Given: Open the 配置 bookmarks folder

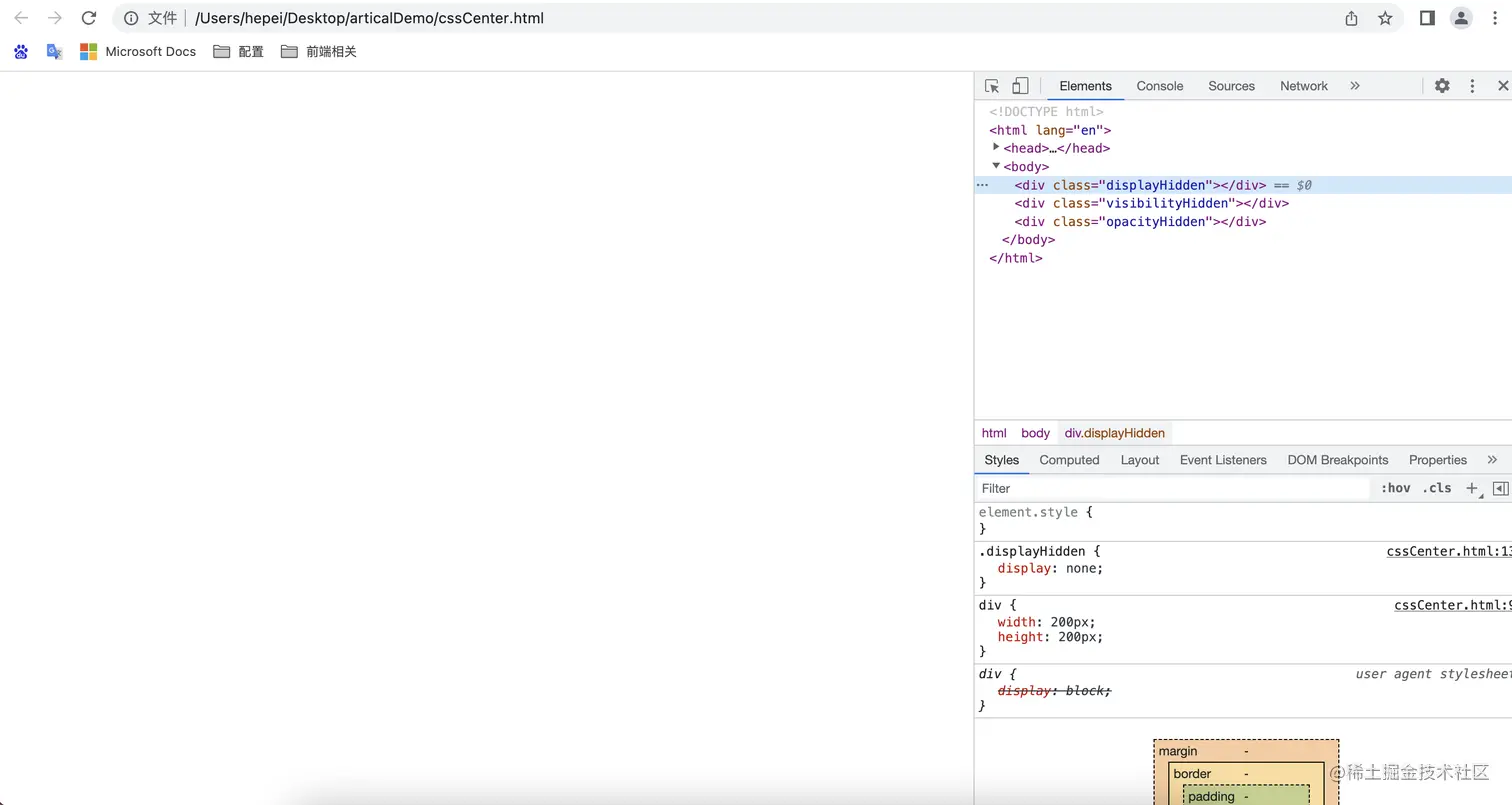Looking at the screenshot, I should 239,51.
